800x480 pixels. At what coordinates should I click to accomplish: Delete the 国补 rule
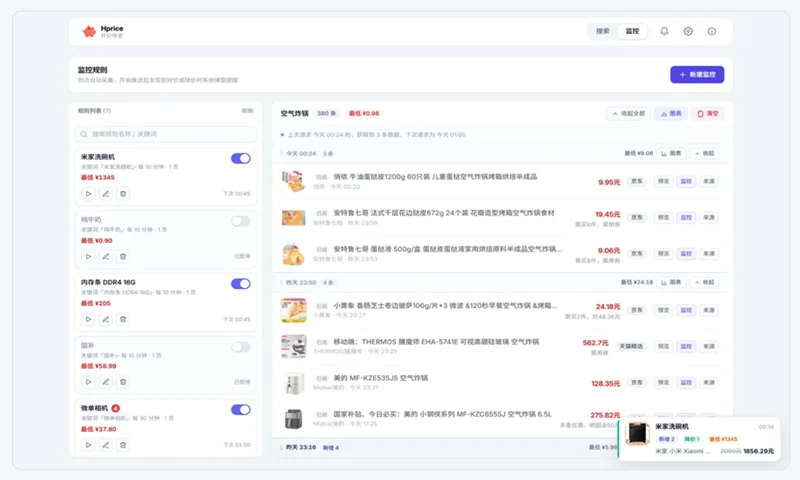tap(123, 382)
